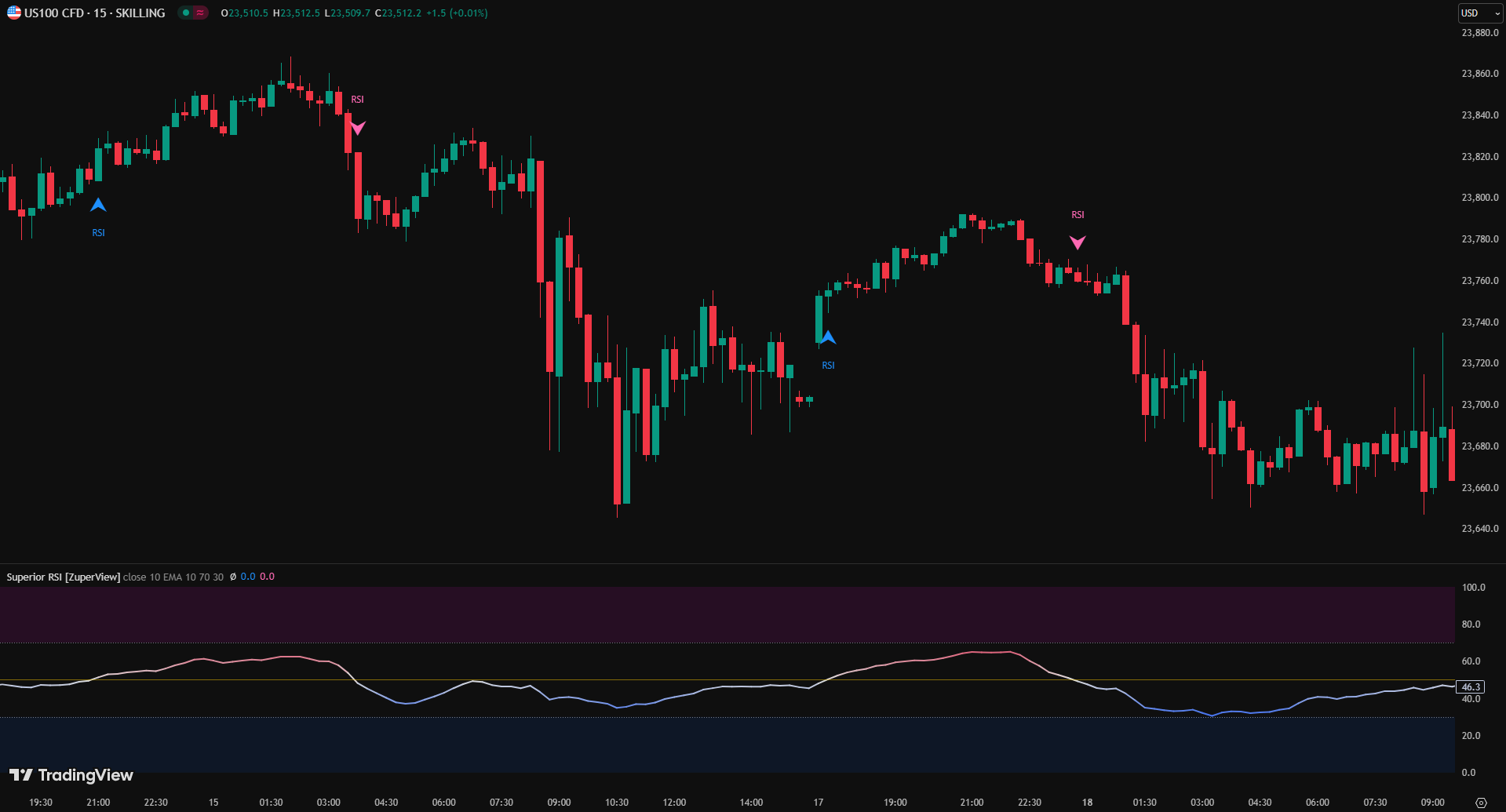The image size is (1506, 812).
Task: Click the 10:30 time axis label
Action: pos(616,802)
